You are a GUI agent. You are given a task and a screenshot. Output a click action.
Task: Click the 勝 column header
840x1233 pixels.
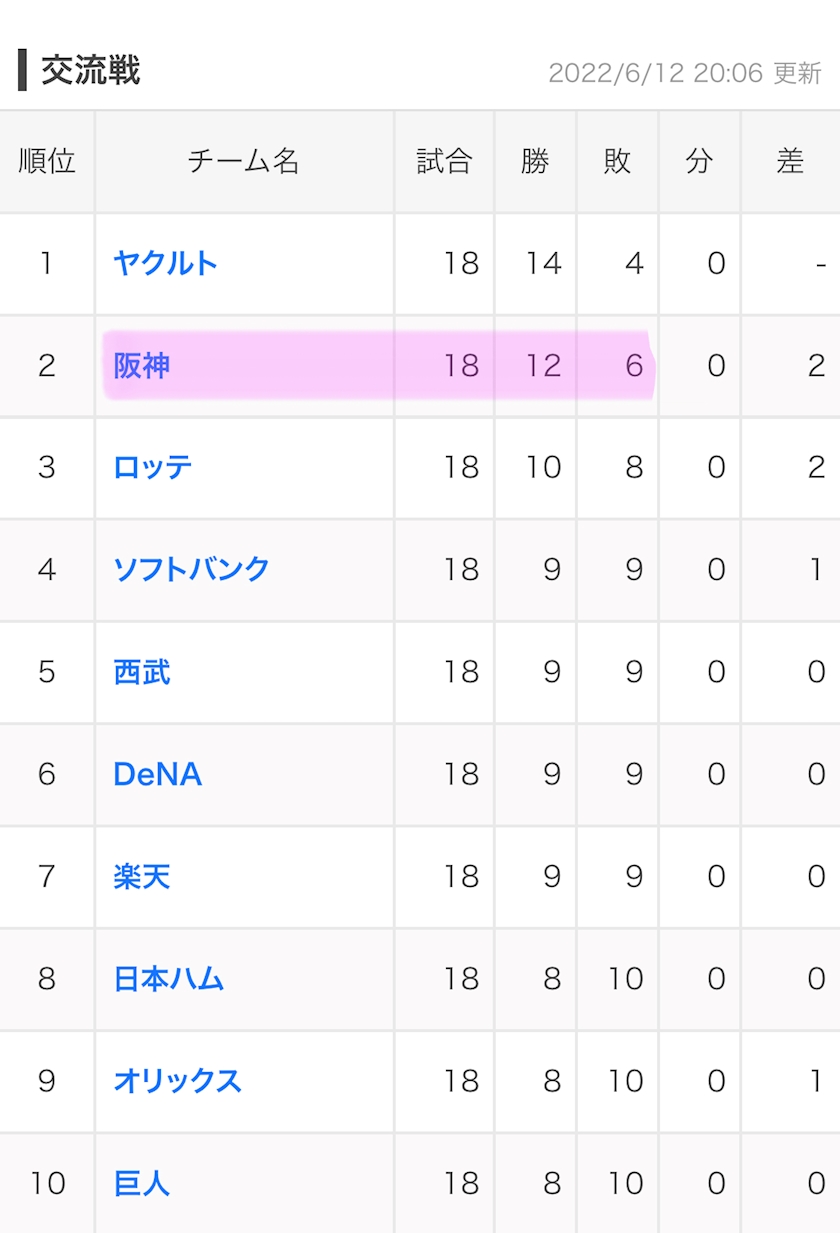point(535,161)
